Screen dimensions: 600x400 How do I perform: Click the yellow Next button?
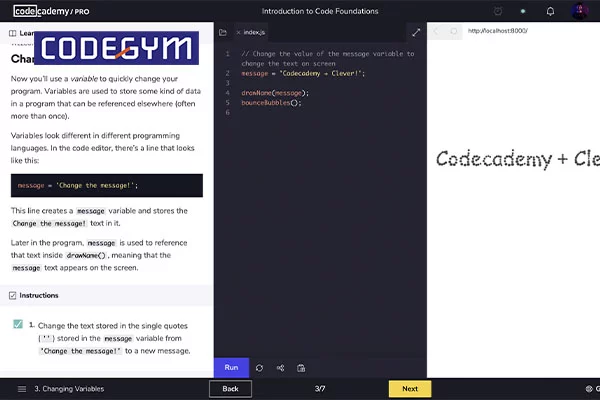point(409,389)
